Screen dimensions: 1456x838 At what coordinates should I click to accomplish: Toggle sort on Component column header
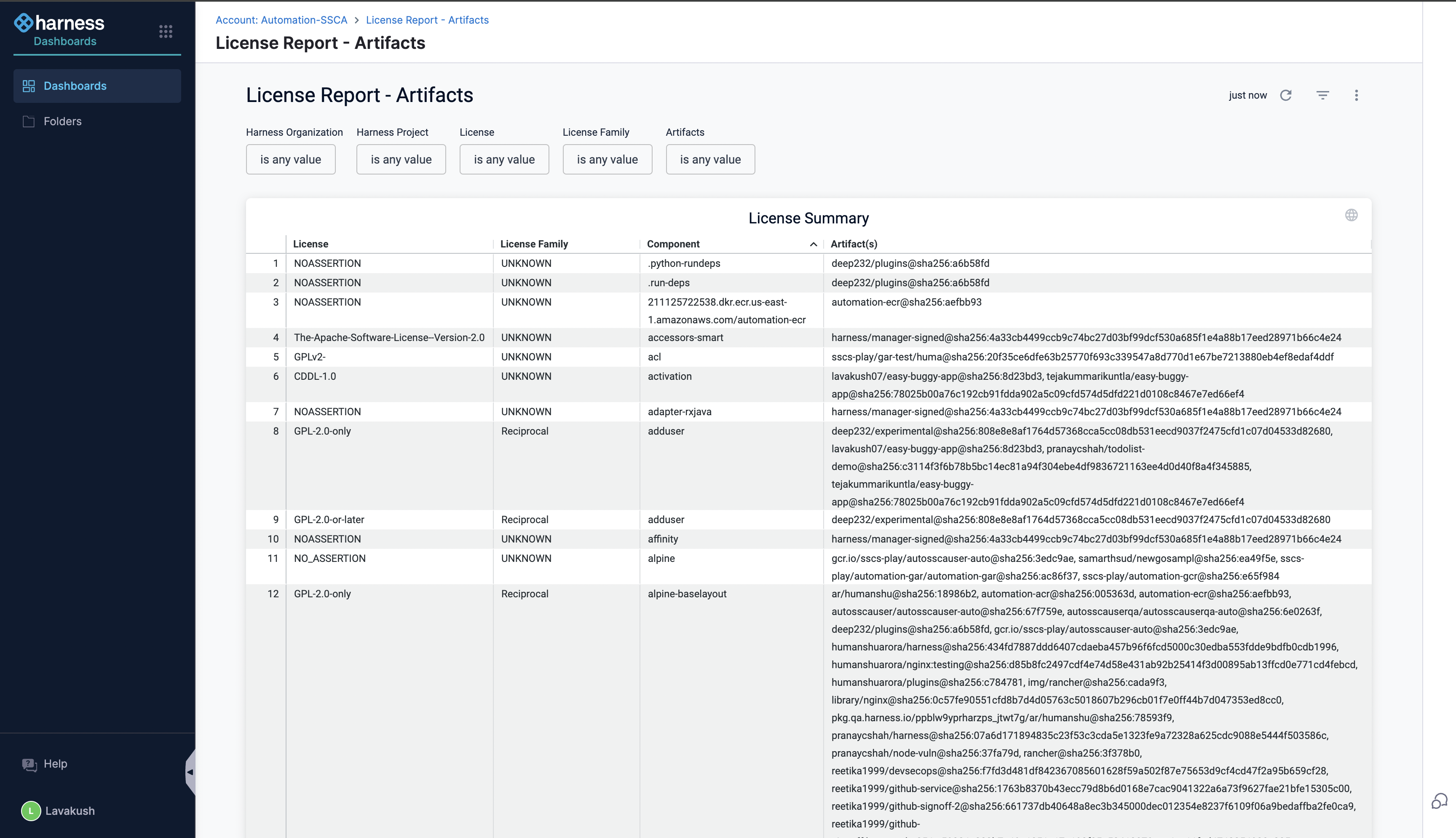pos(673,244)
